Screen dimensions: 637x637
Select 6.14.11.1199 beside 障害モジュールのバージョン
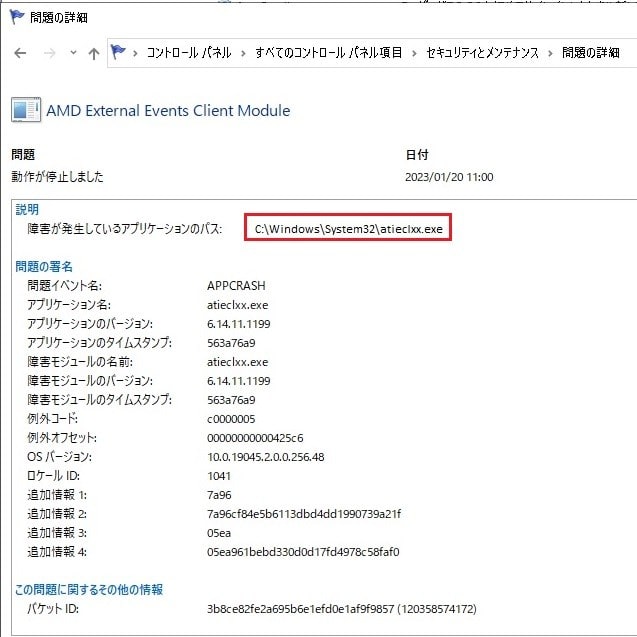[x=238, y=381]
